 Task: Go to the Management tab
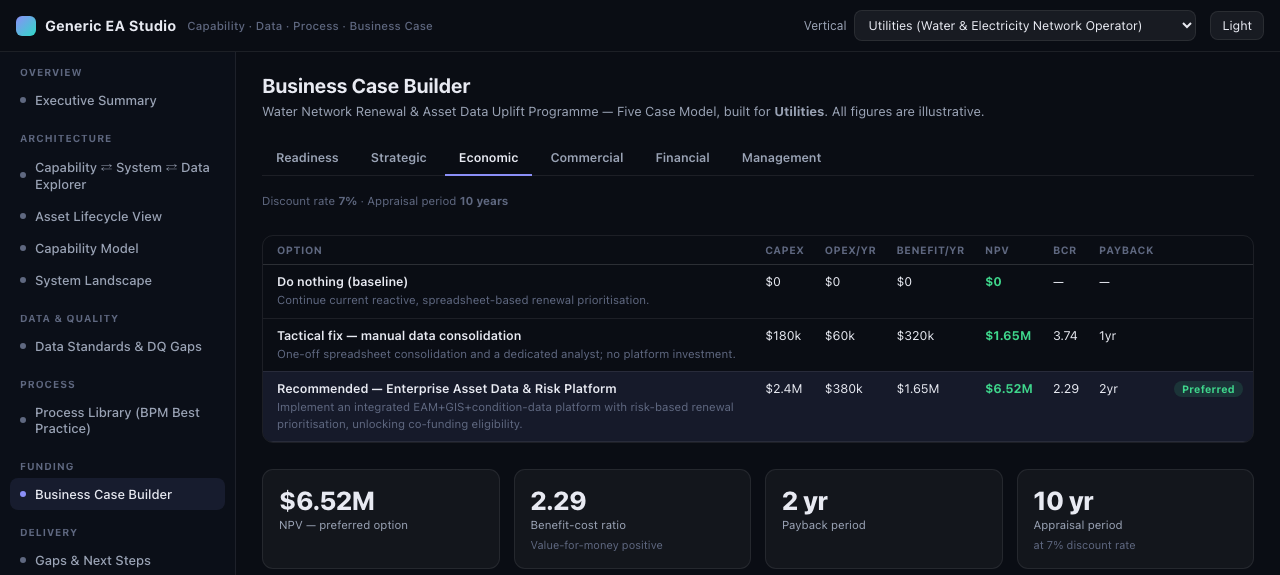click(x=782, y=158)
